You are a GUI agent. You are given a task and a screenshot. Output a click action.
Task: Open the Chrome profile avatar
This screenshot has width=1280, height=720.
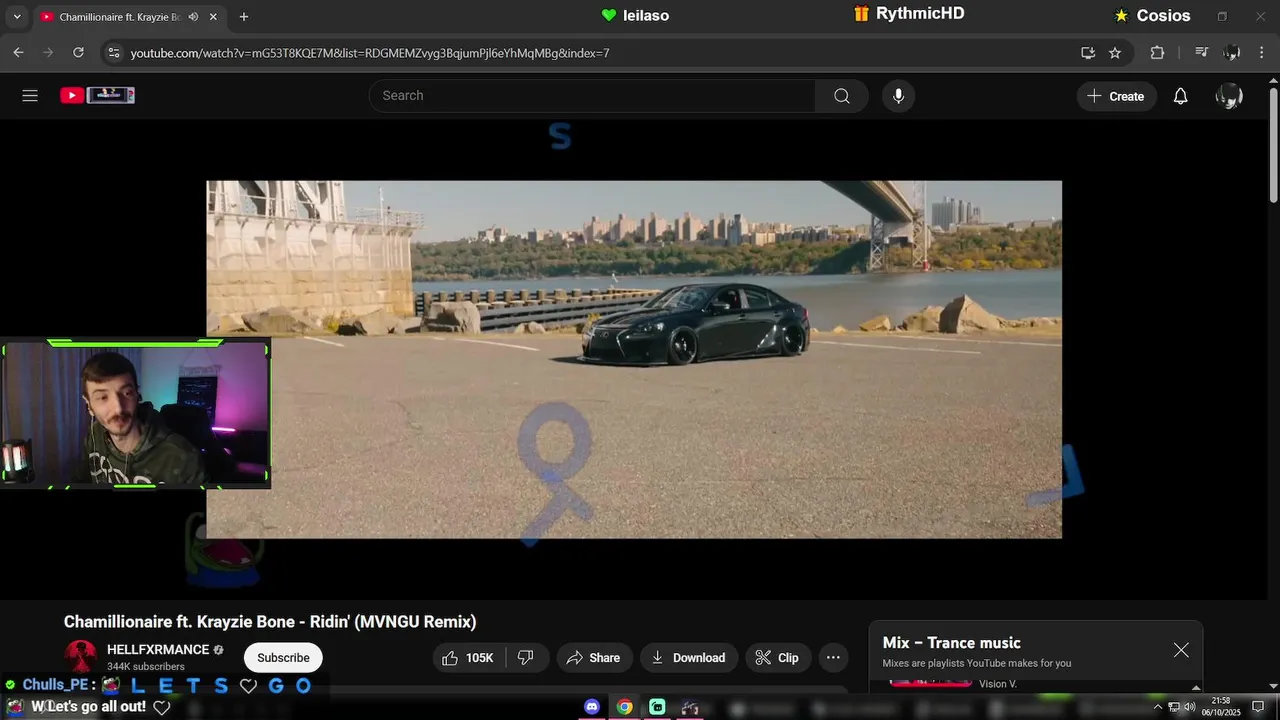pos(1232,53)
